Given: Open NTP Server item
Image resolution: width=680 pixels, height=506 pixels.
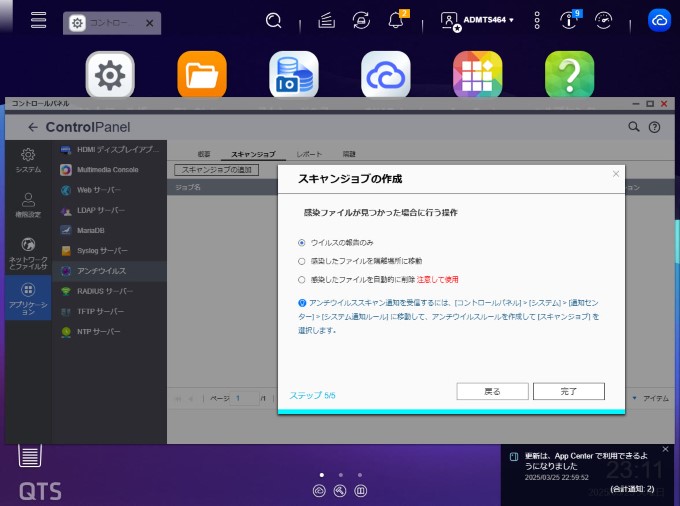Looking at the screenshot, I should [x=110, y=332].
